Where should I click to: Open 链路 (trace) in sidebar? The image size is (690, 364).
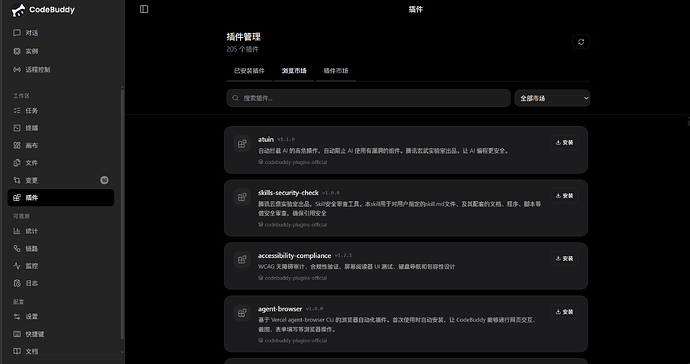[61, 249]
